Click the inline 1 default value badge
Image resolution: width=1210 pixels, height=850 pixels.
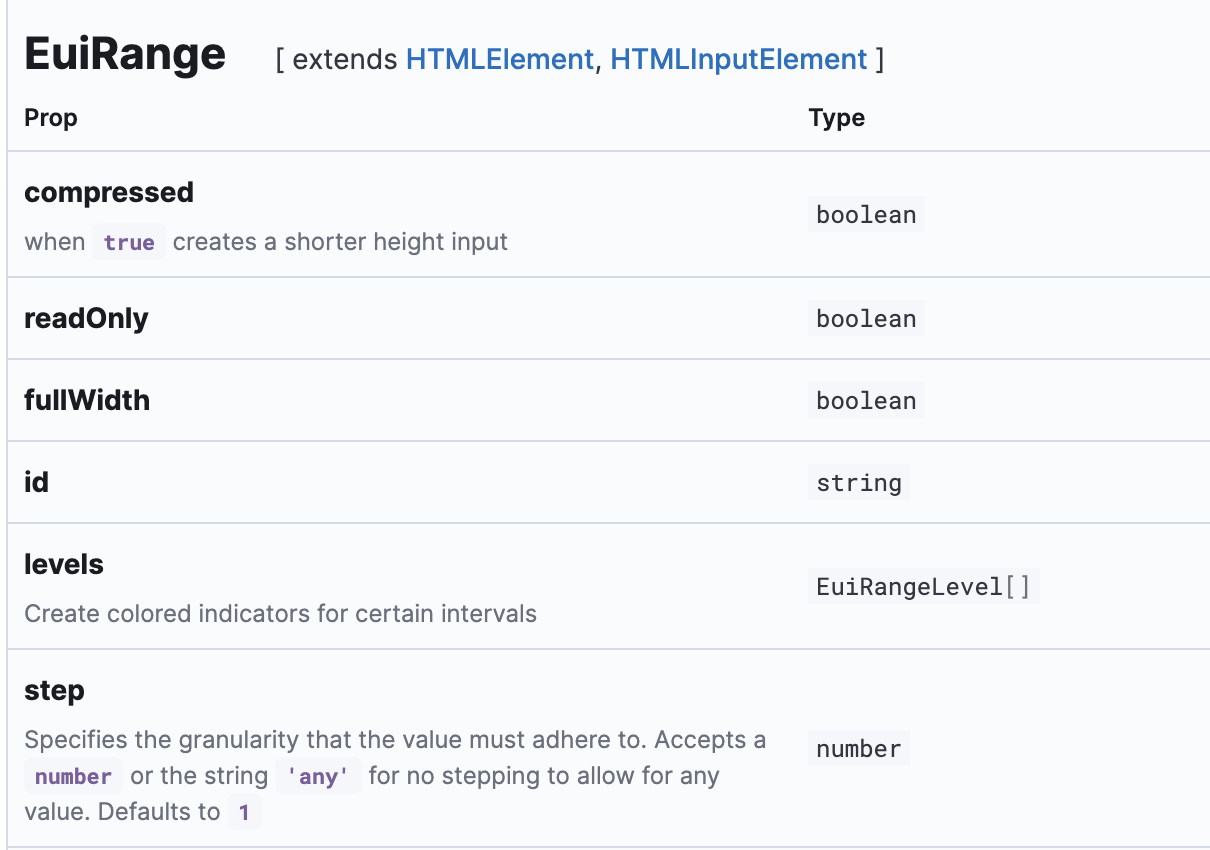pyautogui.click(x=245, y=812)
